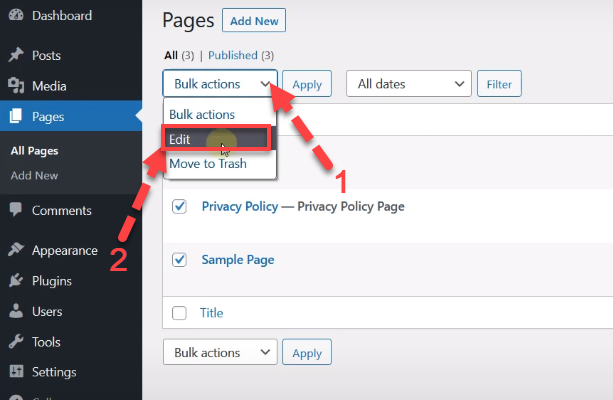This screenshot has height=400, width=613.
Task: Click the bottom Apply button
Action: tap(307, 352)
